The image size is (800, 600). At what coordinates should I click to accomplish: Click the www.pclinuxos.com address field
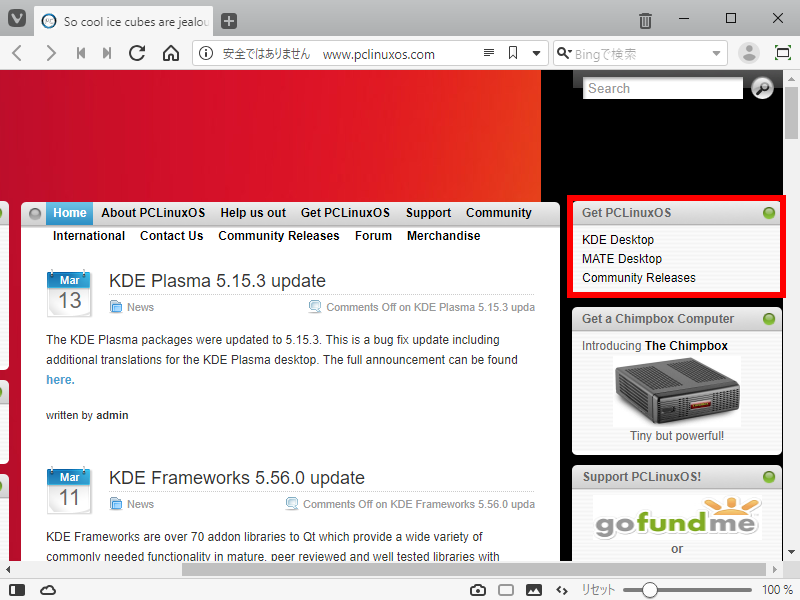point(379,54)
